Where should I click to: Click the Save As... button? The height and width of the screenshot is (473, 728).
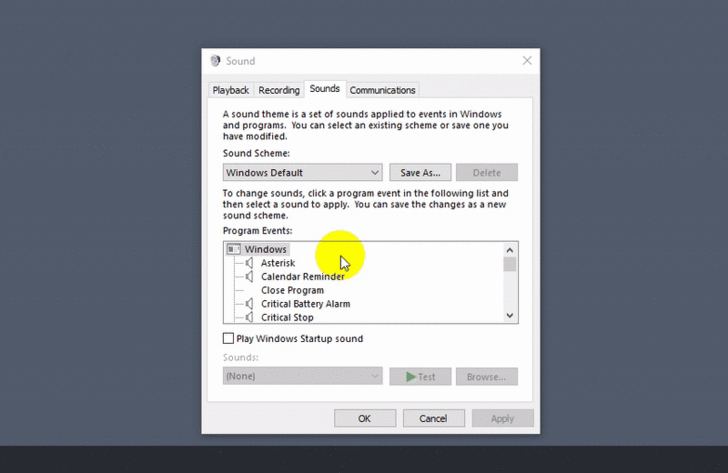[420, 173]
